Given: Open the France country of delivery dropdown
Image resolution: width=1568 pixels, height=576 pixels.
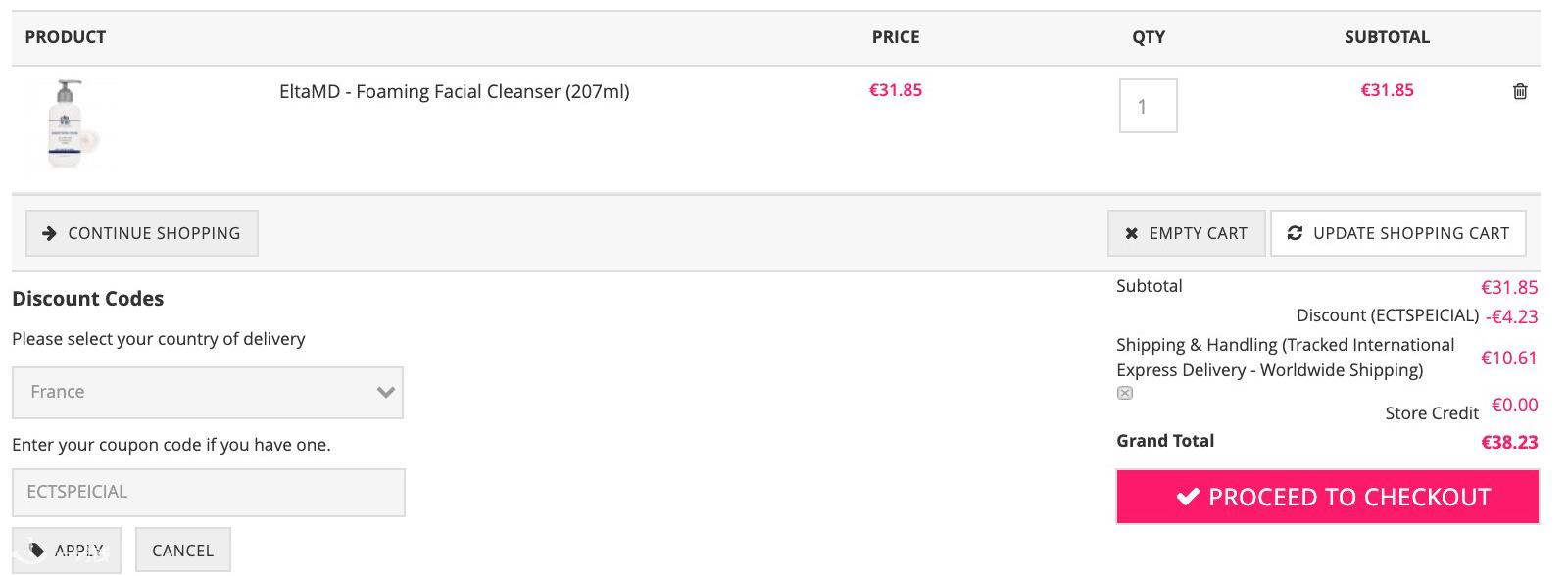Looking at the screenshot, I should click(208, 392).
